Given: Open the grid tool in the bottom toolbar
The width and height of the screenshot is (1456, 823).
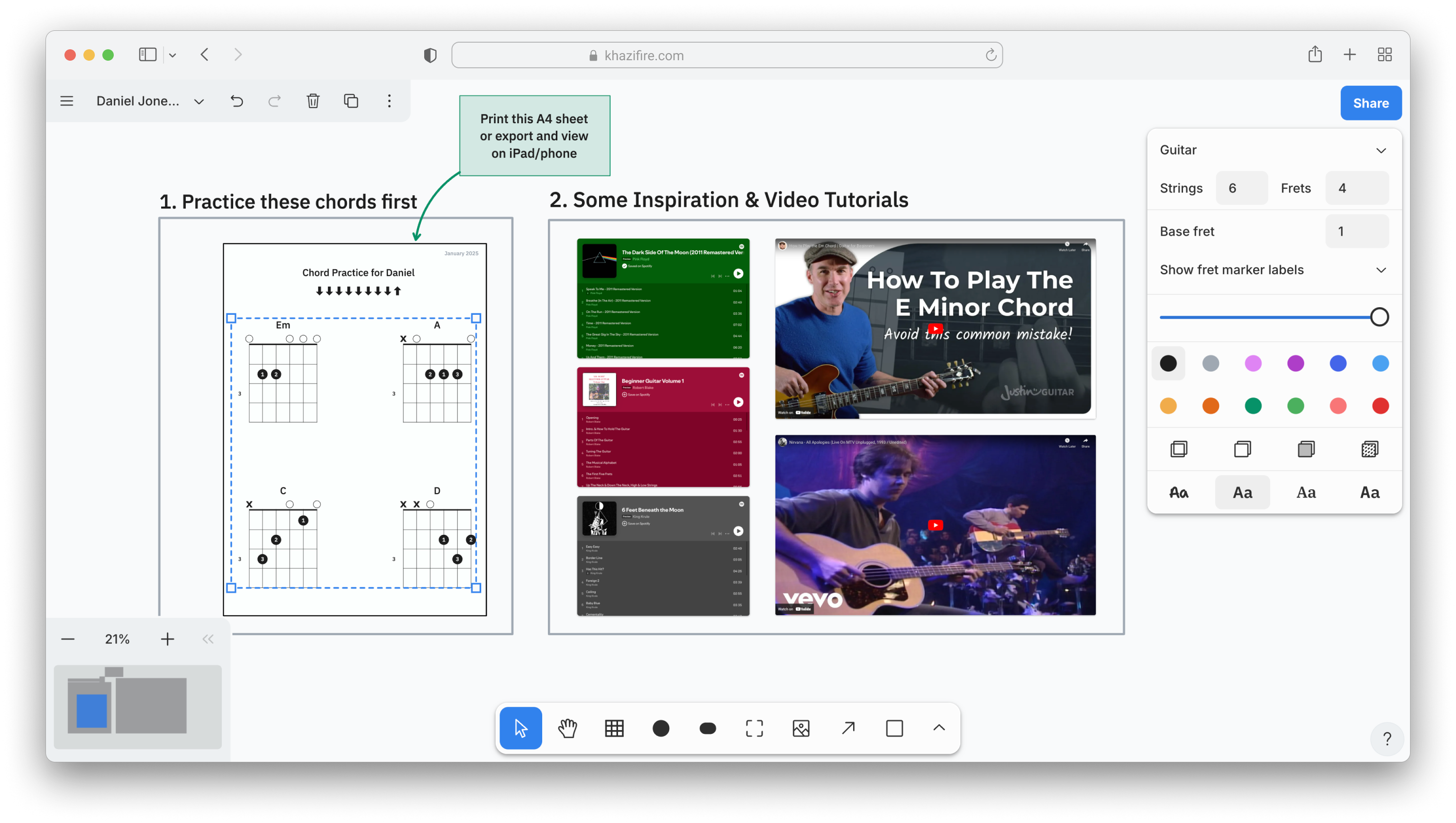Looking at the screenshot, I should 614,728.
